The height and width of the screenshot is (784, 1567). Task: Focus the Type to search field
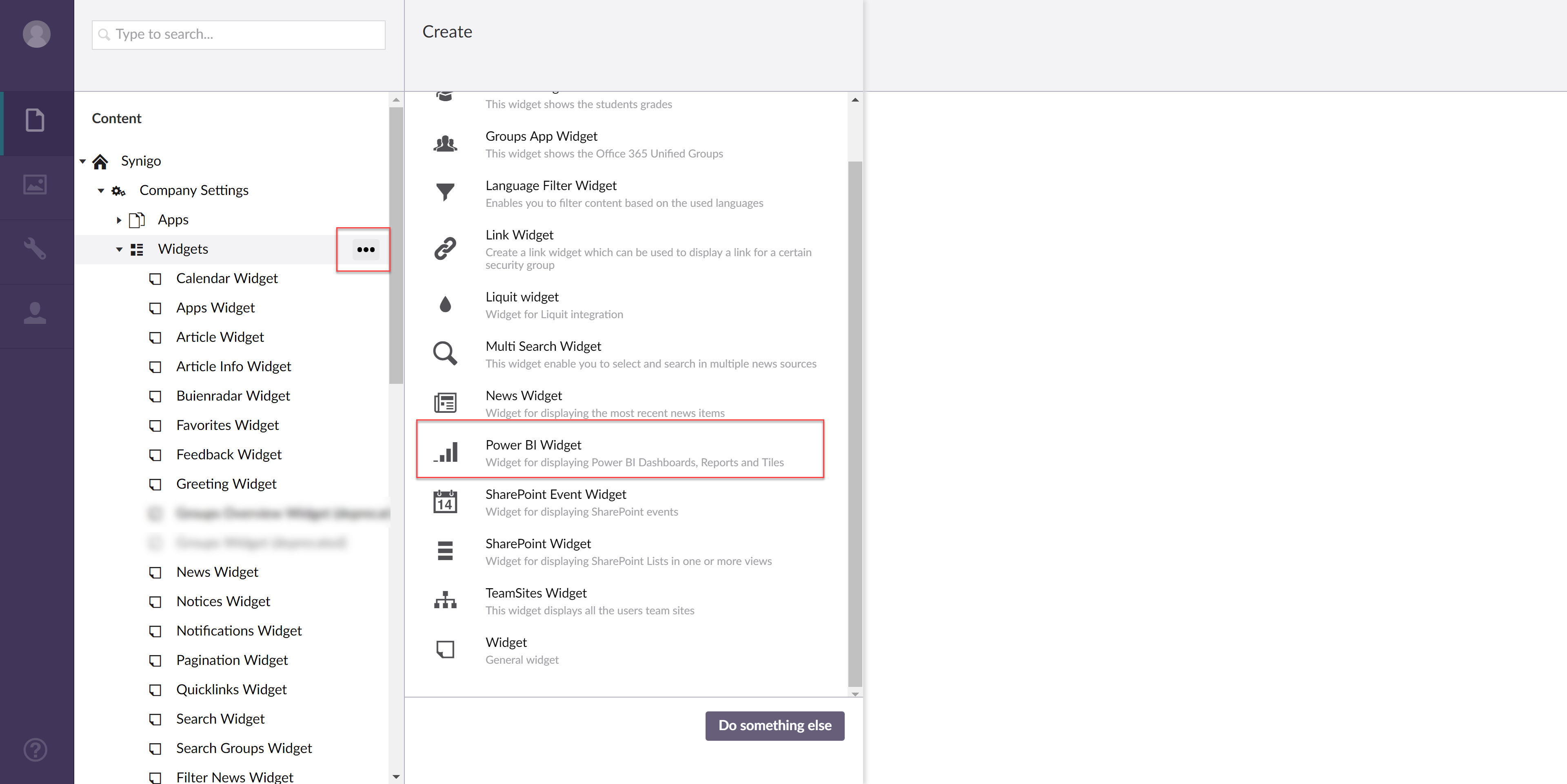coord(238,35)
